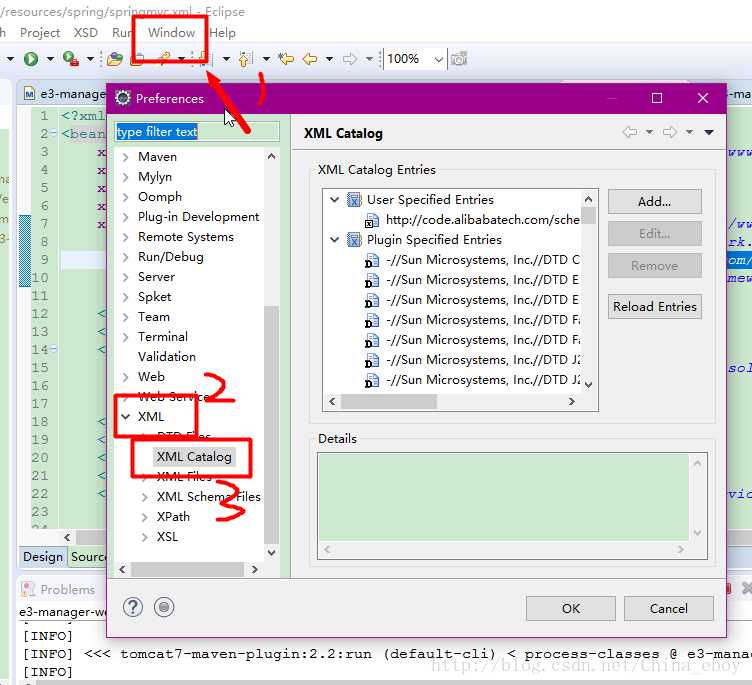The width and height of the screenshot is (752, 685).
Task: Click the Run Last Tool icon with the red toolbox
Action: [70, 59]
